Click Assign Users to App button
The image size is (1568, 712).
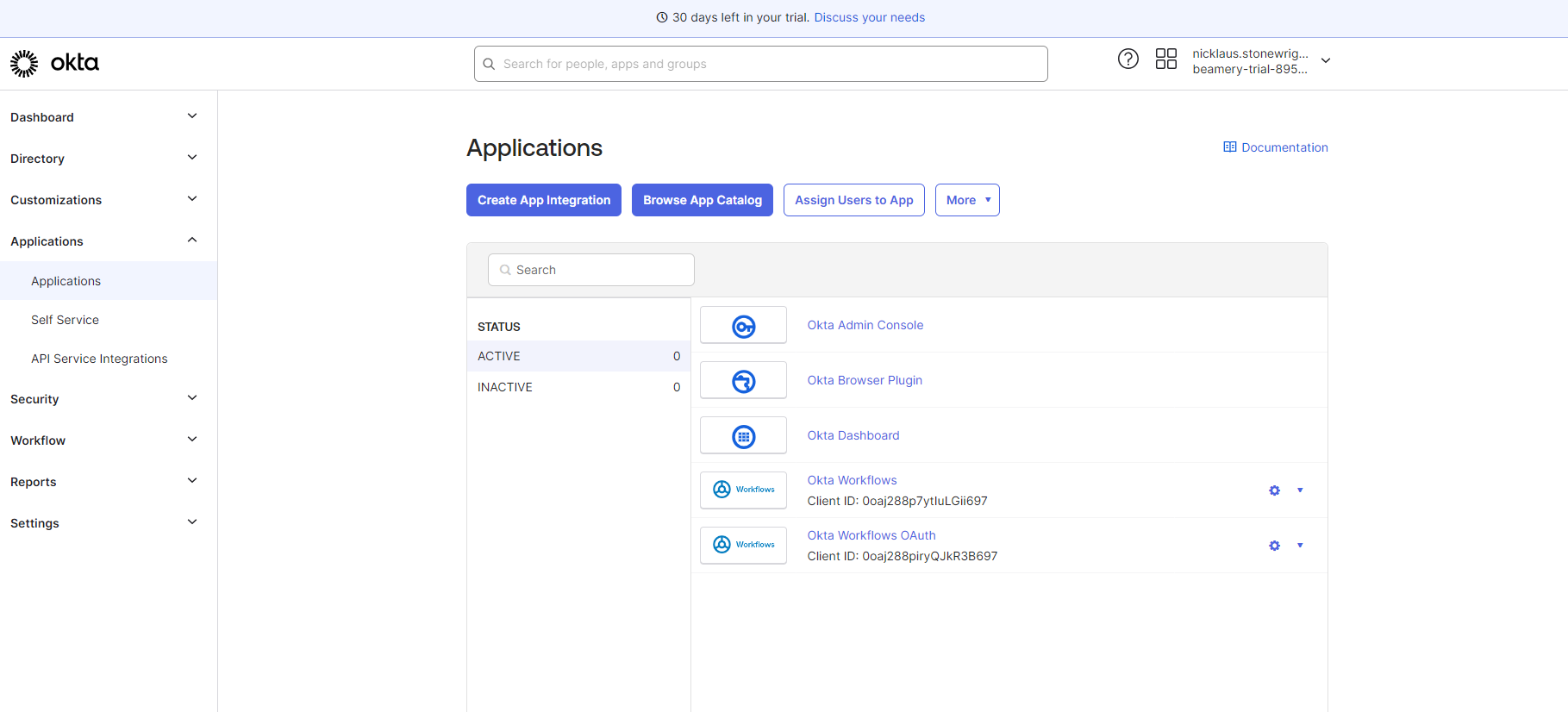click(x=854, y=200)
